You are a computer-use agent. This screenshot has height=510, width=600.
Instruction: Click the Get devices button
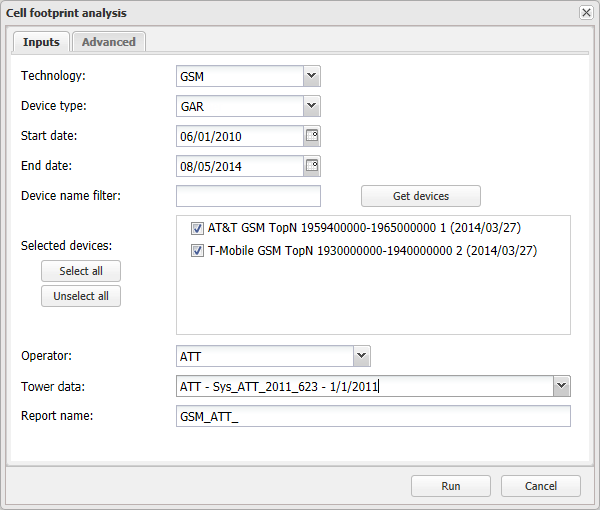tap(420, 196)
